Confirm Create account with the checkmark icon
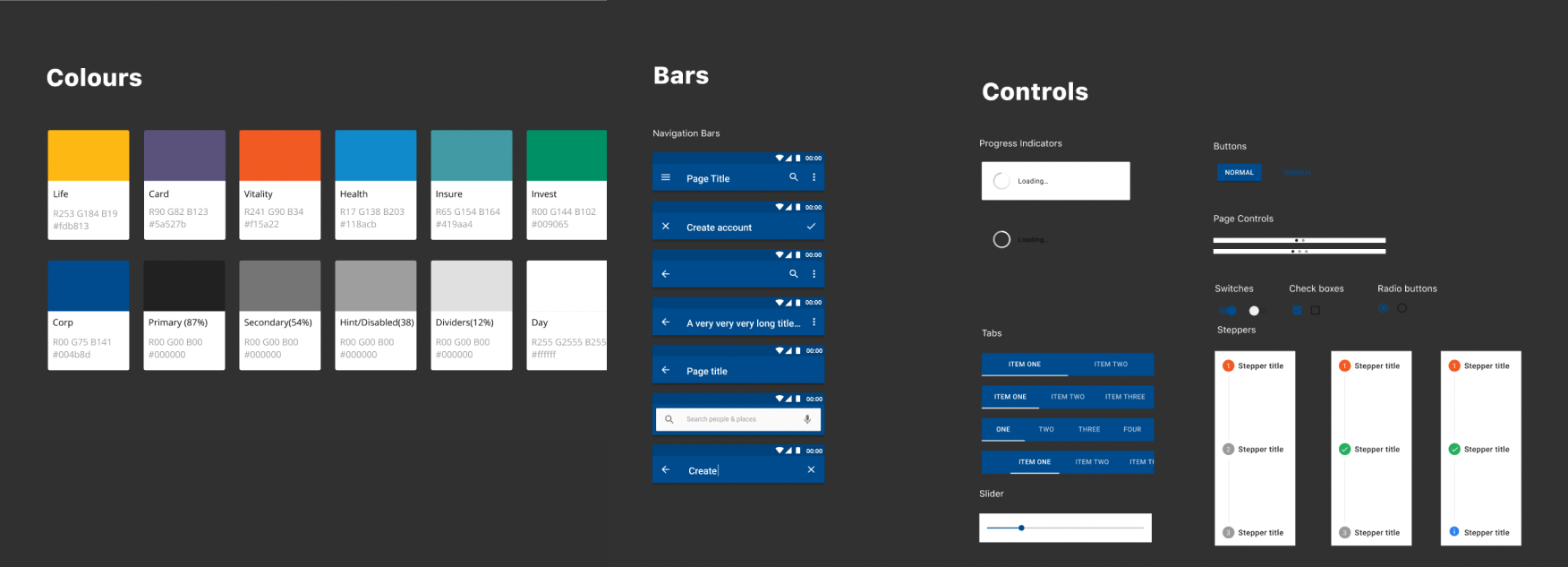The image size is (1568, 567). coord(811,227)
